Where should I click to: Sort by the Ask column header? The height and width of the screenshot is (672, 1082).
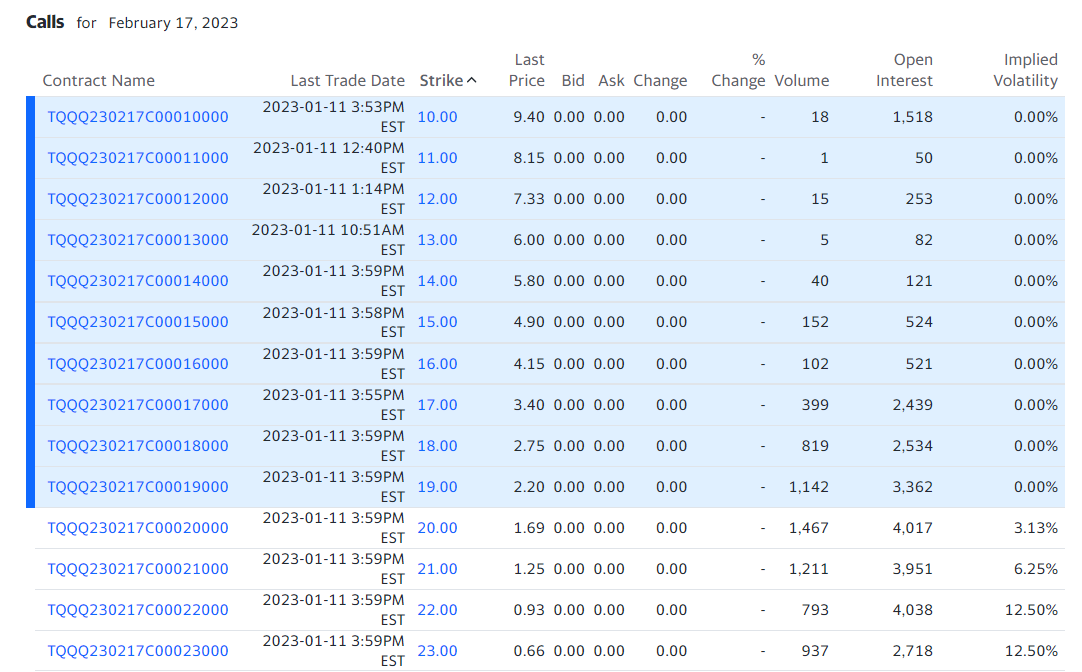point(611,81)
